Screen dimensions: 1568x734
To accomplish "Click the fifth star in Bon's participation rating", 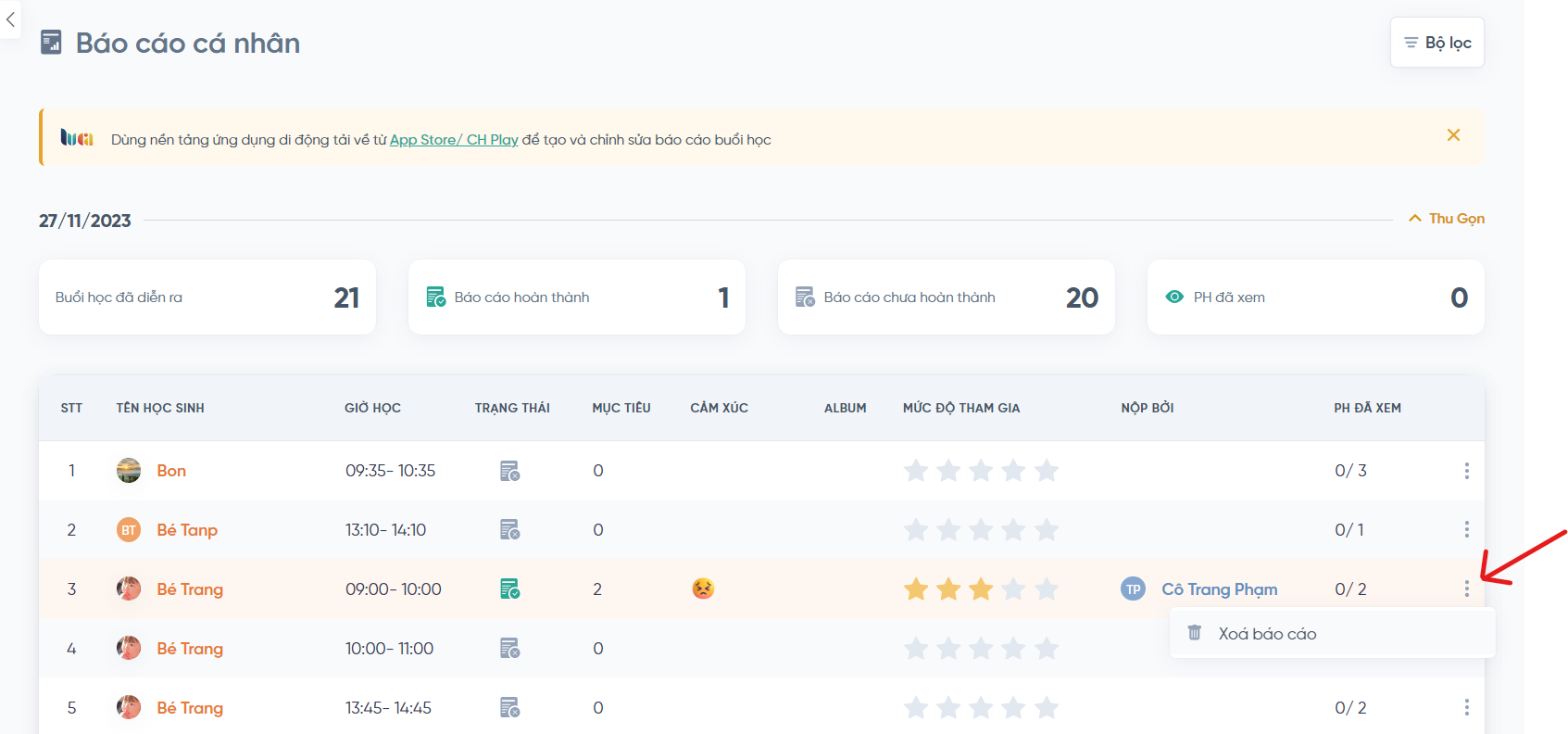I will click(x=1047, y=471).
